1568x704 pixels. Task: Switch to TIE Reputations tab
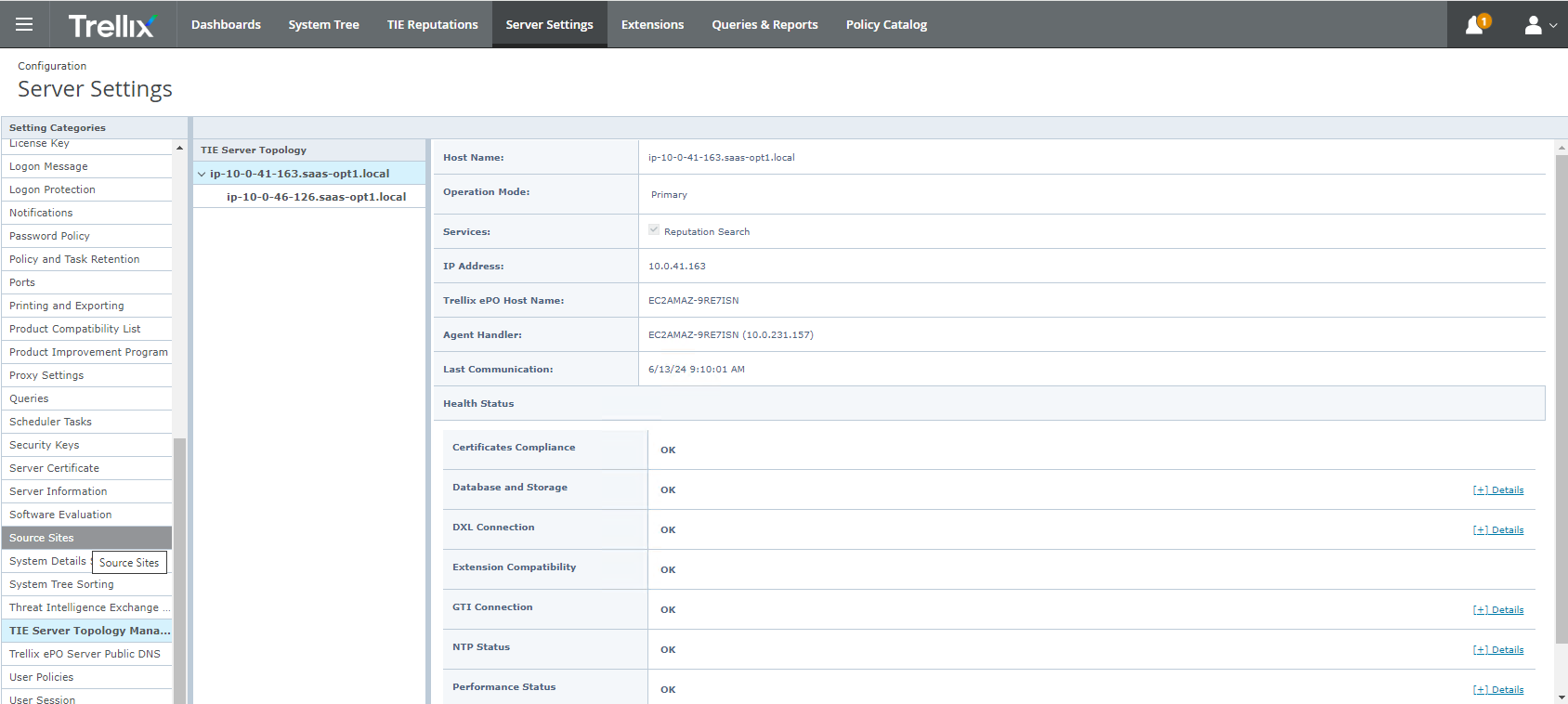[x=432, y=24]
